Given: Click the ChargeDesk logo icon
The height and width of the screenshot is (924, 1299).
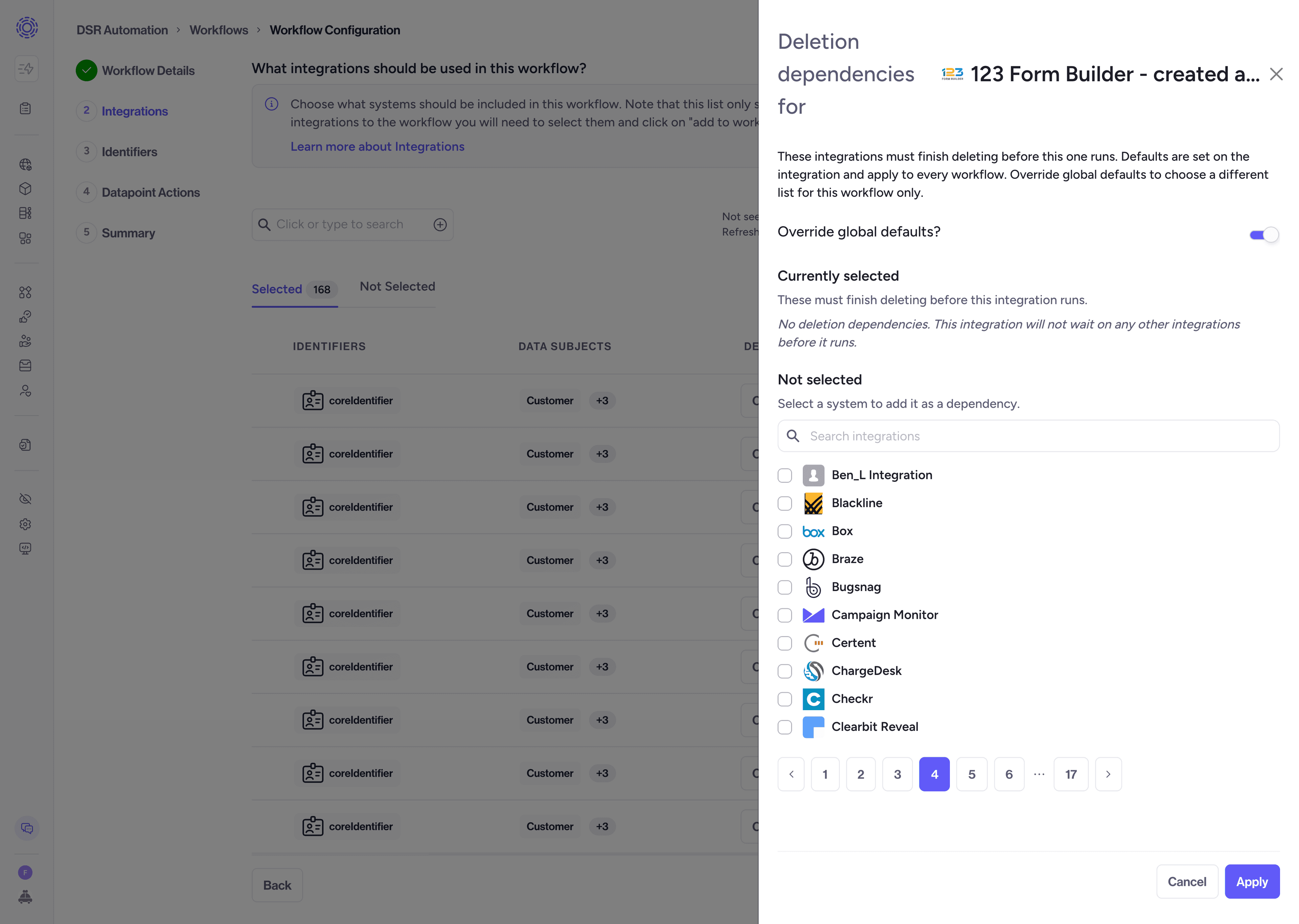Looking at the screenshot, I should point(813,671).
